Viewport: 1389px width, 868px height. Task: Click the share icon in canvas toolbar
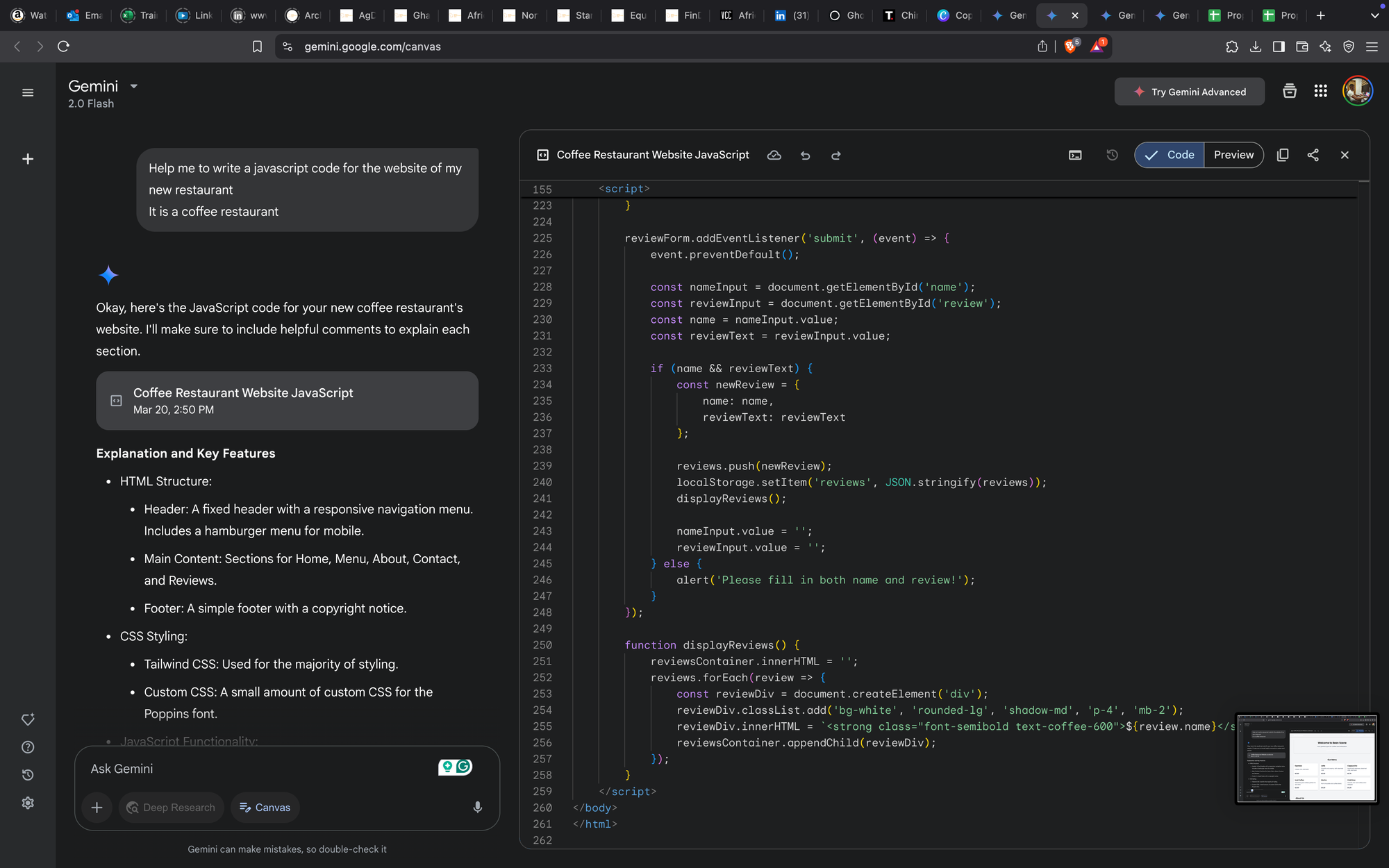tap(1313, 156)
